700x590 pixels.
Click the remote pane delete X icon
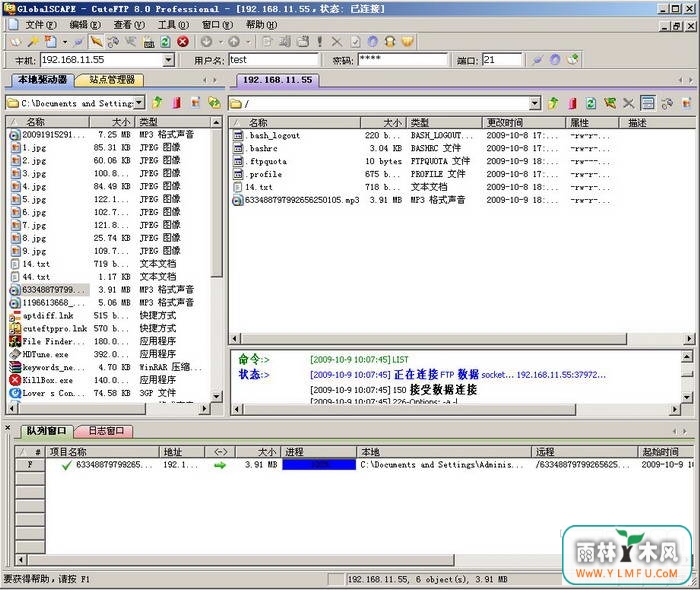click(629, 104)
